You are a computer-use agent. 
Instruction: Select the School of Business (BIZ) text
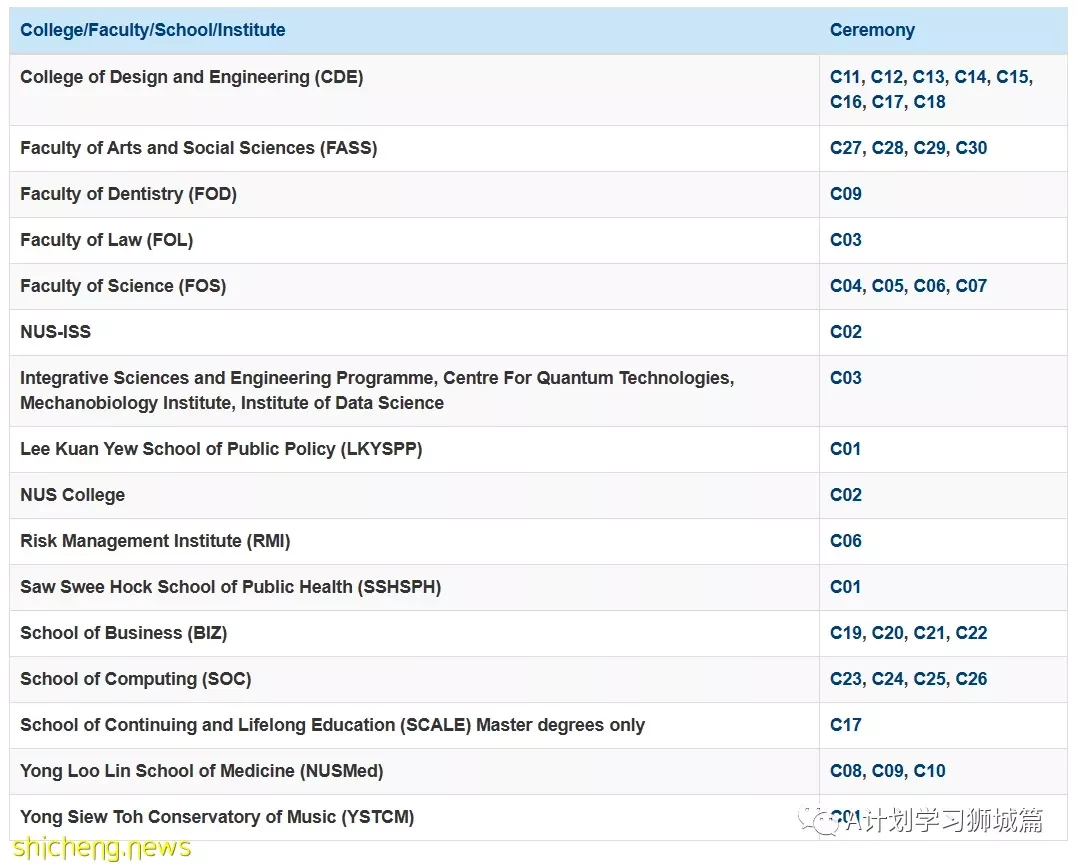point(124,633)
